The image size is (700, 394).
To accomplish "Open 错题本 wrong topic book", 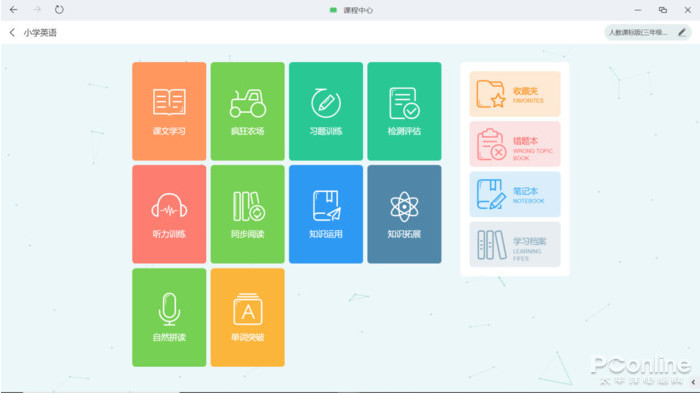I will click(515, 144).
